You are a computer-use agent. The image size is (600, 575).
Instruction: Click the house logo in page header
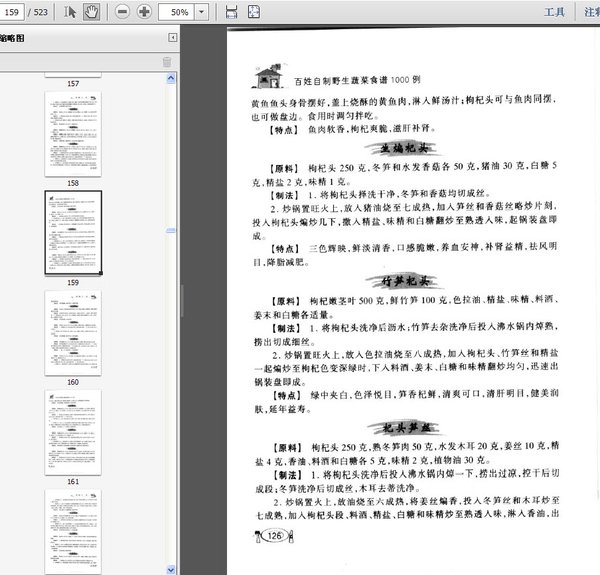pos(269,77)
